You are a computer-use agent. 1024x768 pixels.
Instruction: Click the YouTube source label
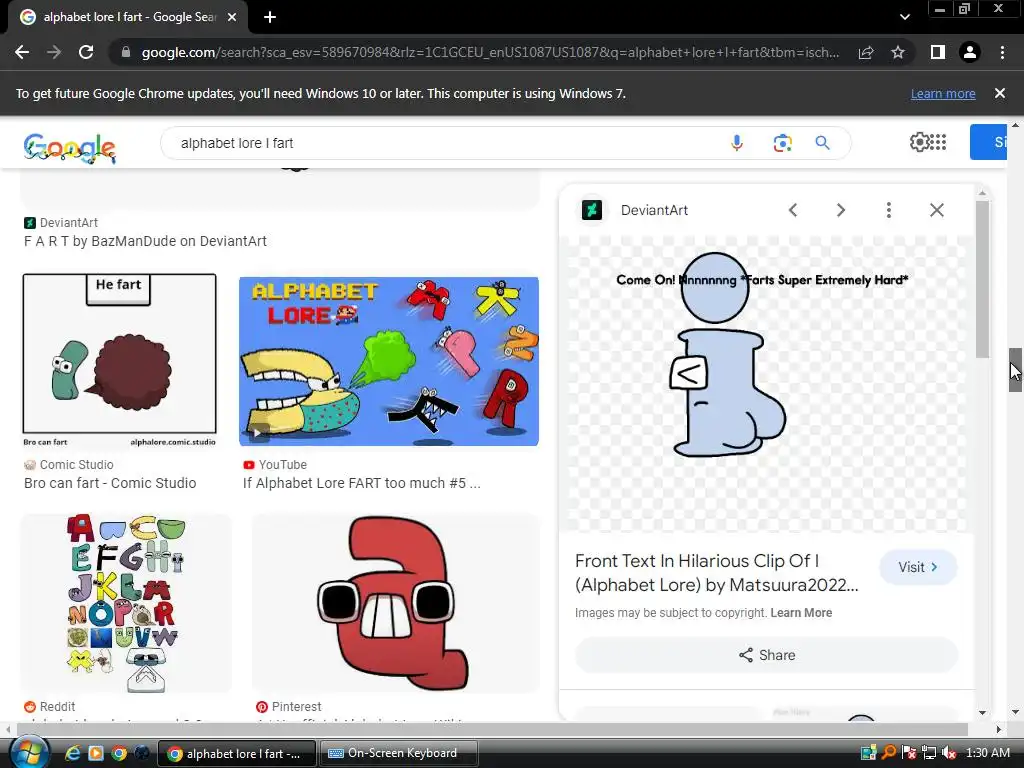275,464
